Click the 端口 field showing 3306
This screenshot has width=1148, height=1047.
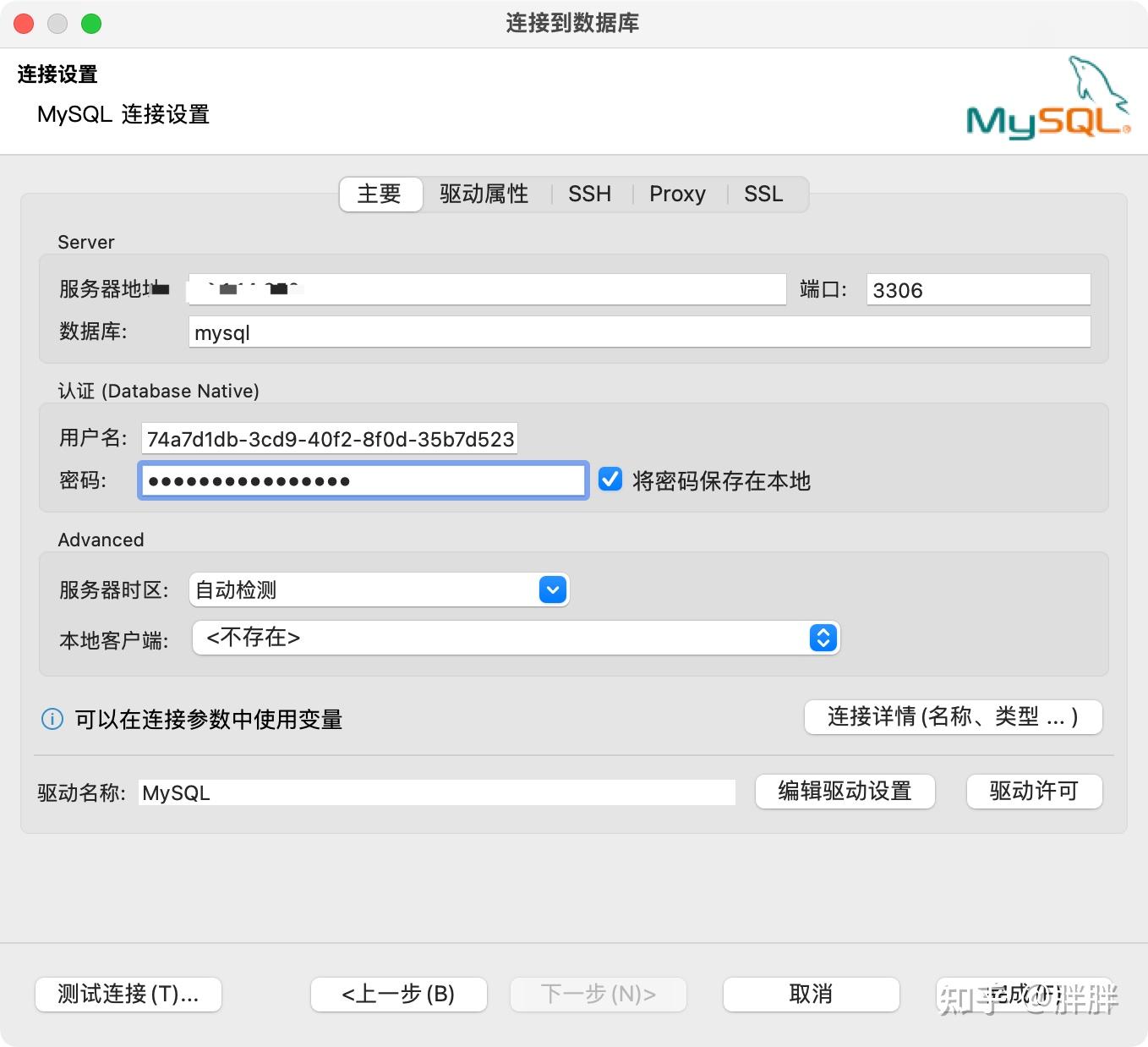click(977, 288)
